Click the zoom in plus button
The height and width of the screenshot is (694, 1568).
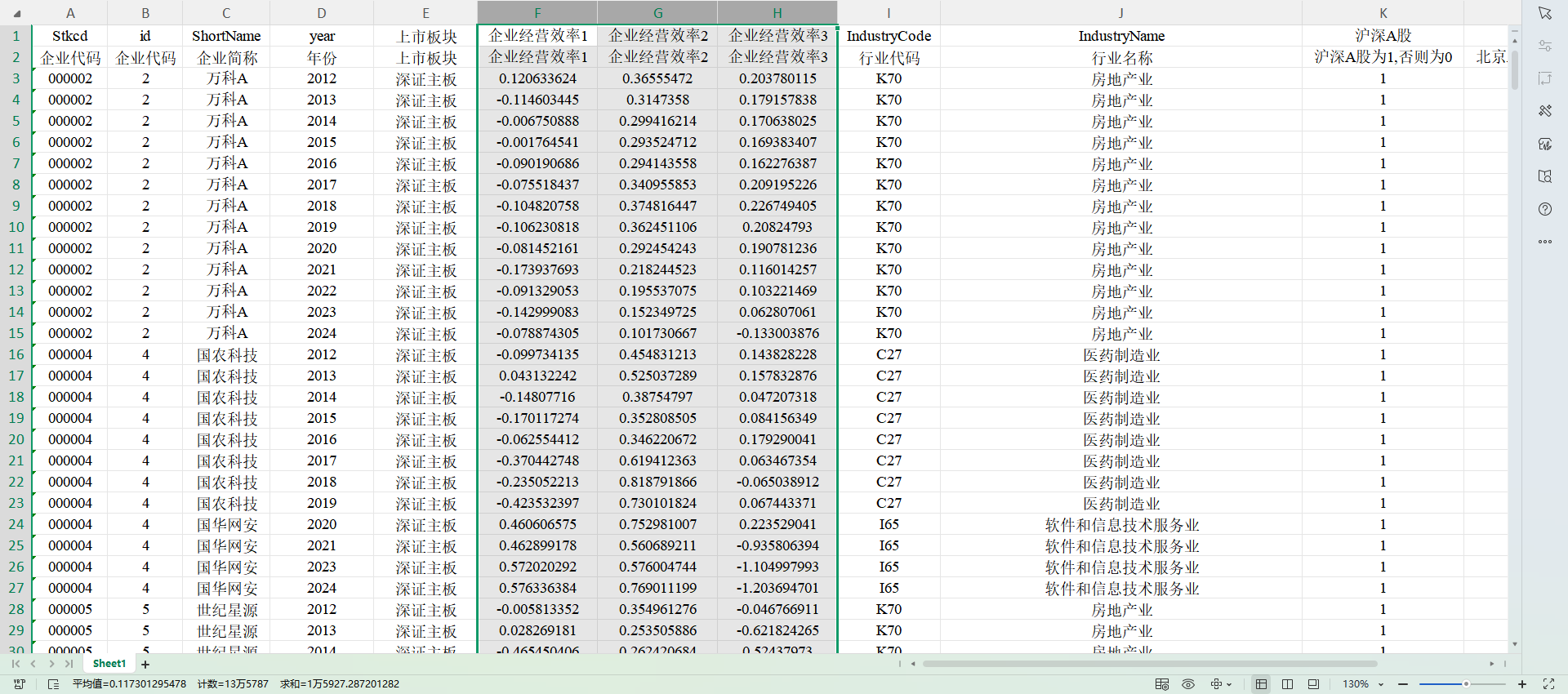point(1522,684)
